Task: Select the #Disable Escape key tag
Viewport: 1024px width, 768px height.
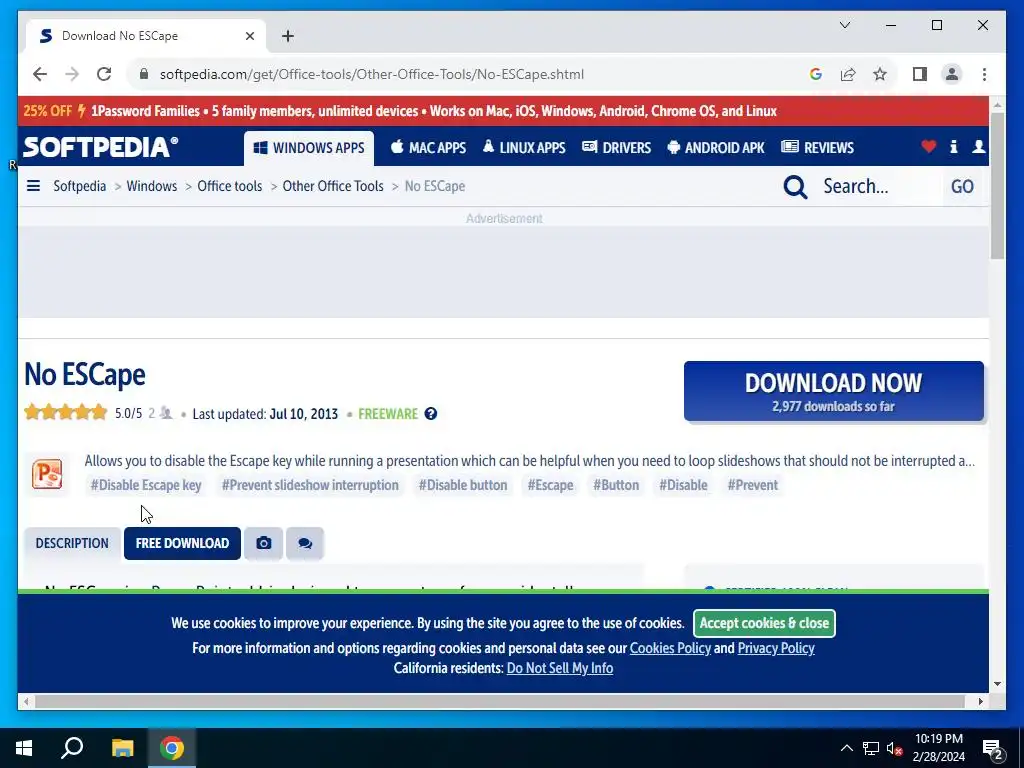Action: click(x=146, y=485)
